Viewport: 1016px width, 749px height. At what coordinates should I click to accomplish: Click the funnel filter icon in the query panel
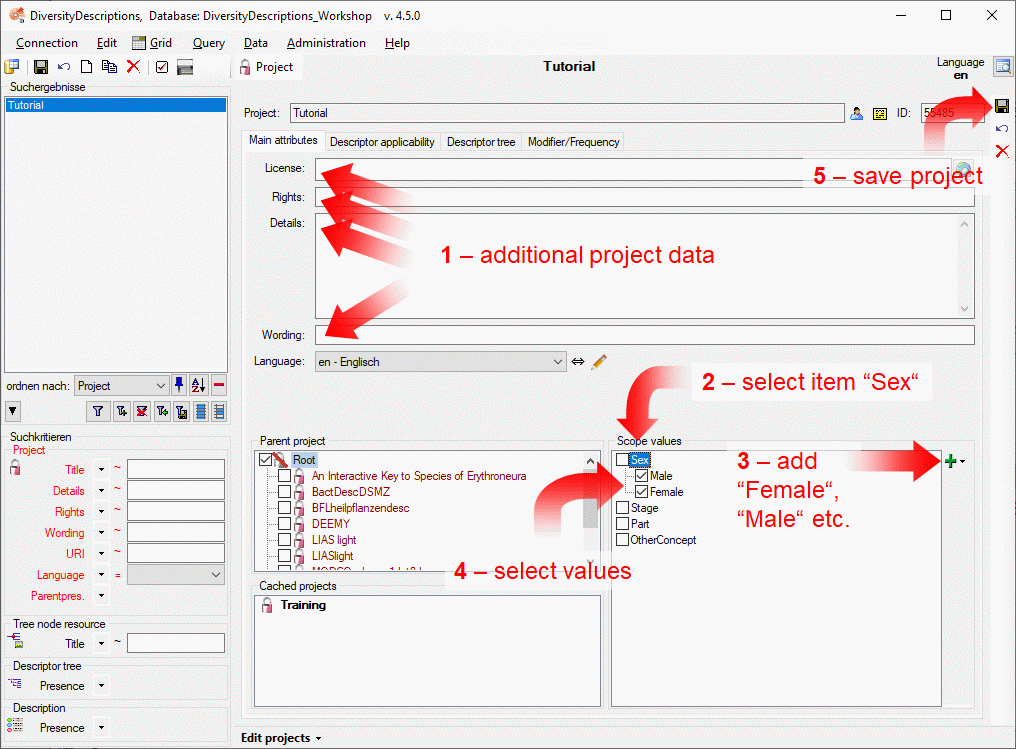click(x=98, y=411)
